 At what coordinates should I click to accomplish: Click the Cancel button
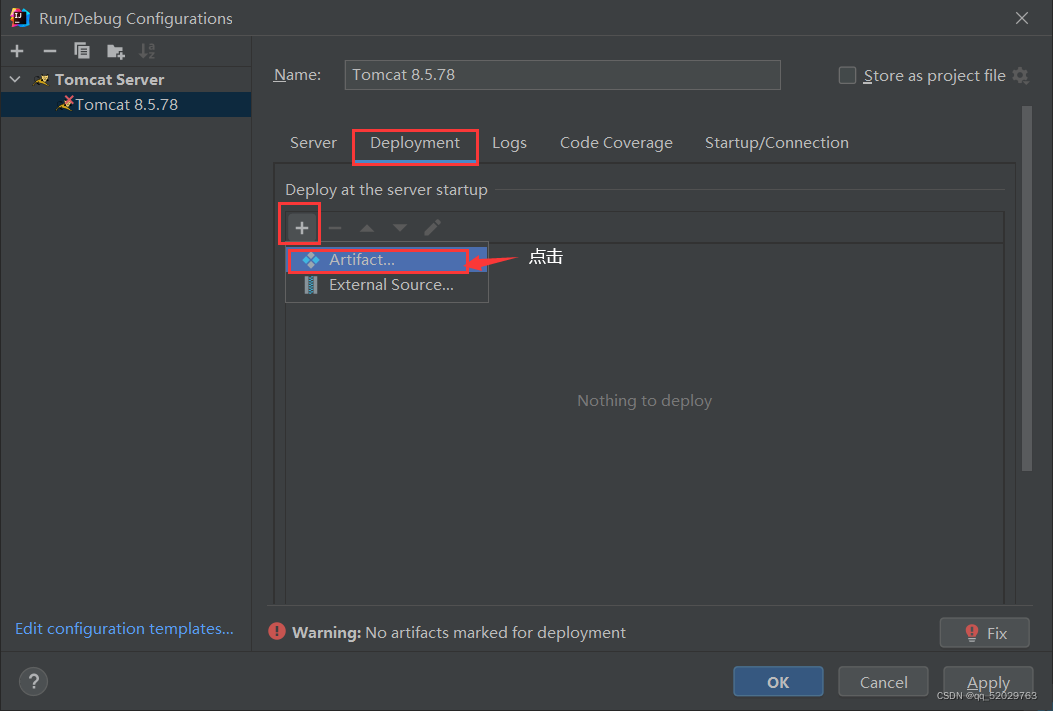coord(883,682)
